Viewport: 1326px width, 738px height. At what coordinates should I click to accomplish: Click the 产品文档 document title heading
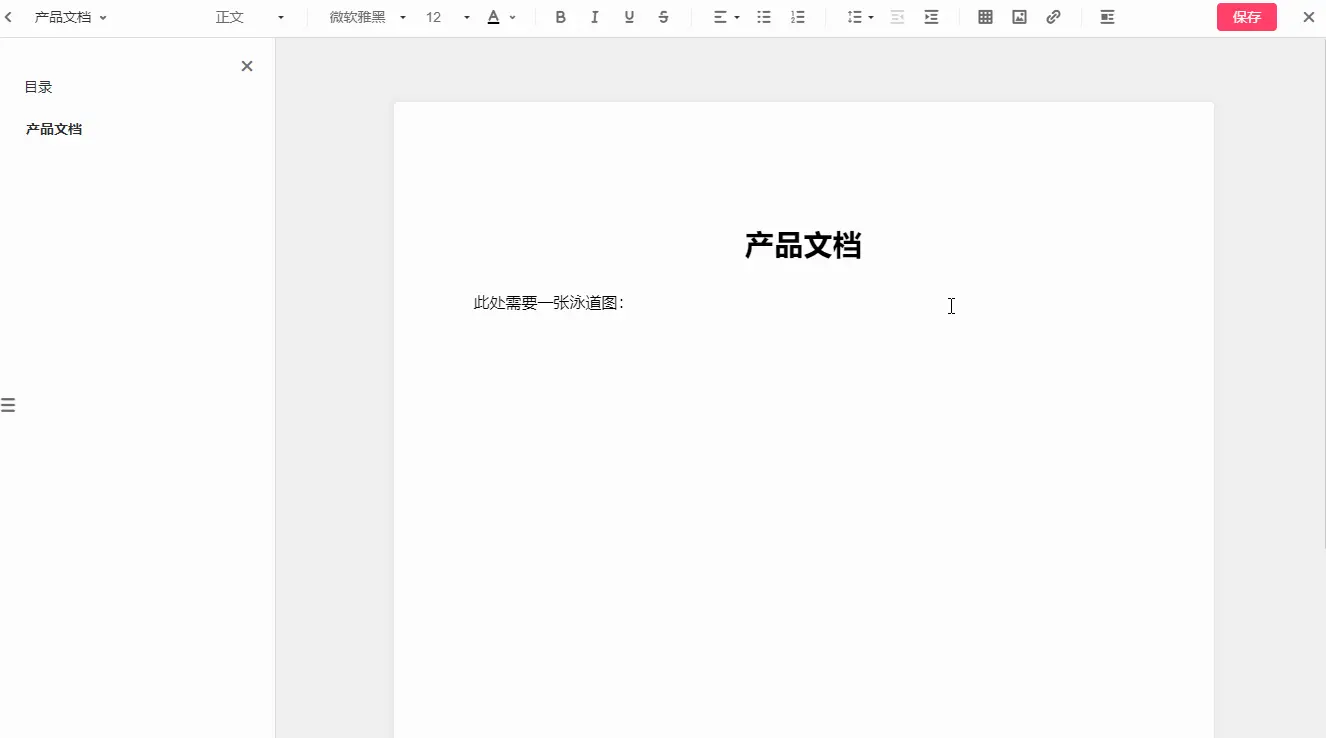(x=803, y=245)
